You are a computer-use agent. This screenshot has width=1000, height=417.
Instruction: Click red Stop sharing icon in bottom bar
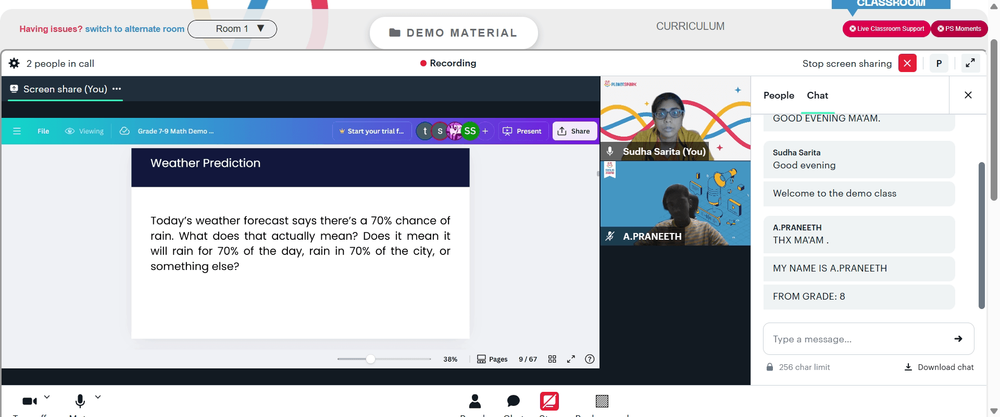[x=549, y=401]
